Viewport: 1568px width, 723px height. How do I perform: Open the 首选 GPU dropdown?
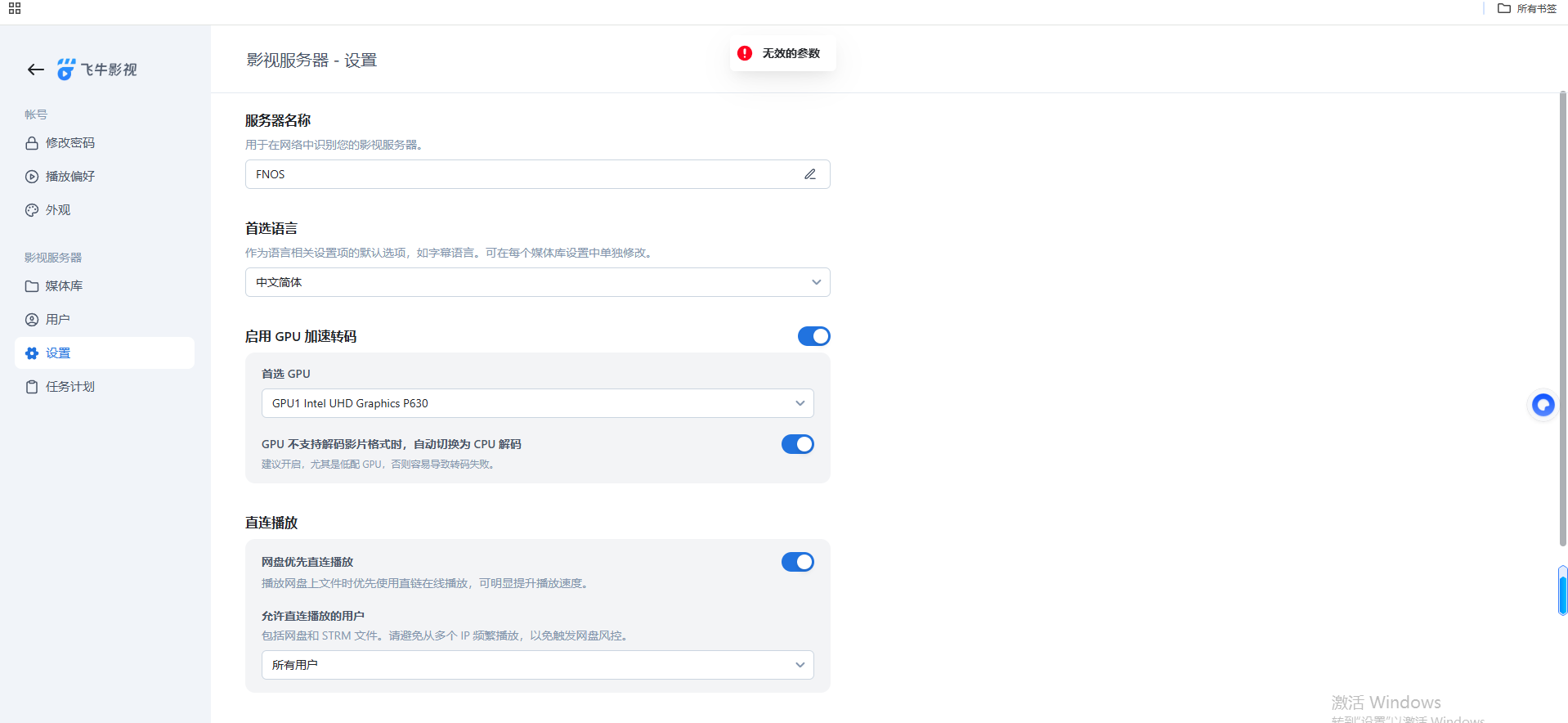tap(538, 403)
